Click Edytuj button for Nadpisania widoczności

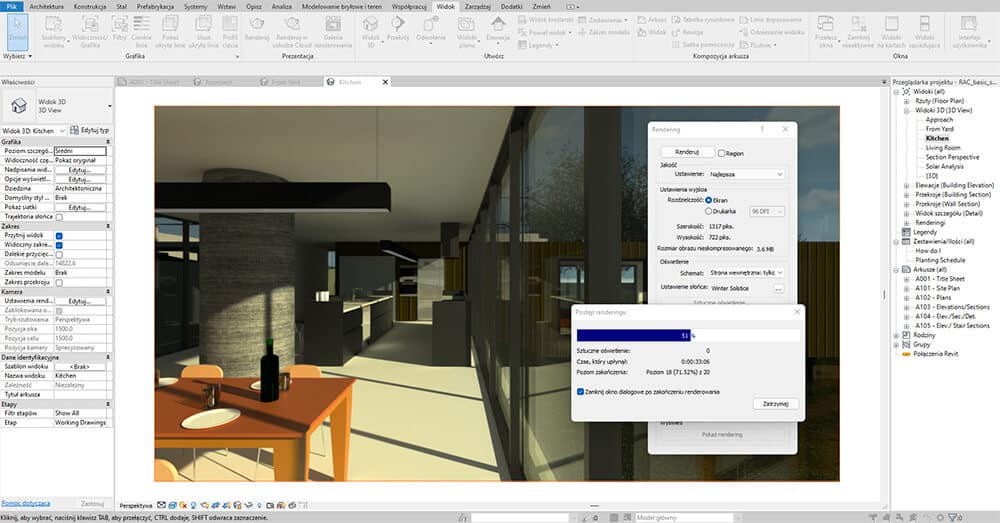tap(80, 170)
